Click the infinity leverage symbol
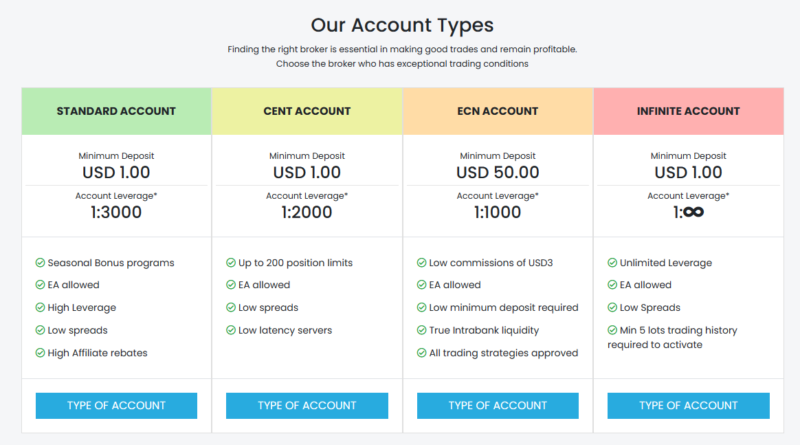Image resolution: width=800 pixels, height=445 pixels. click(x=693, y=212)
